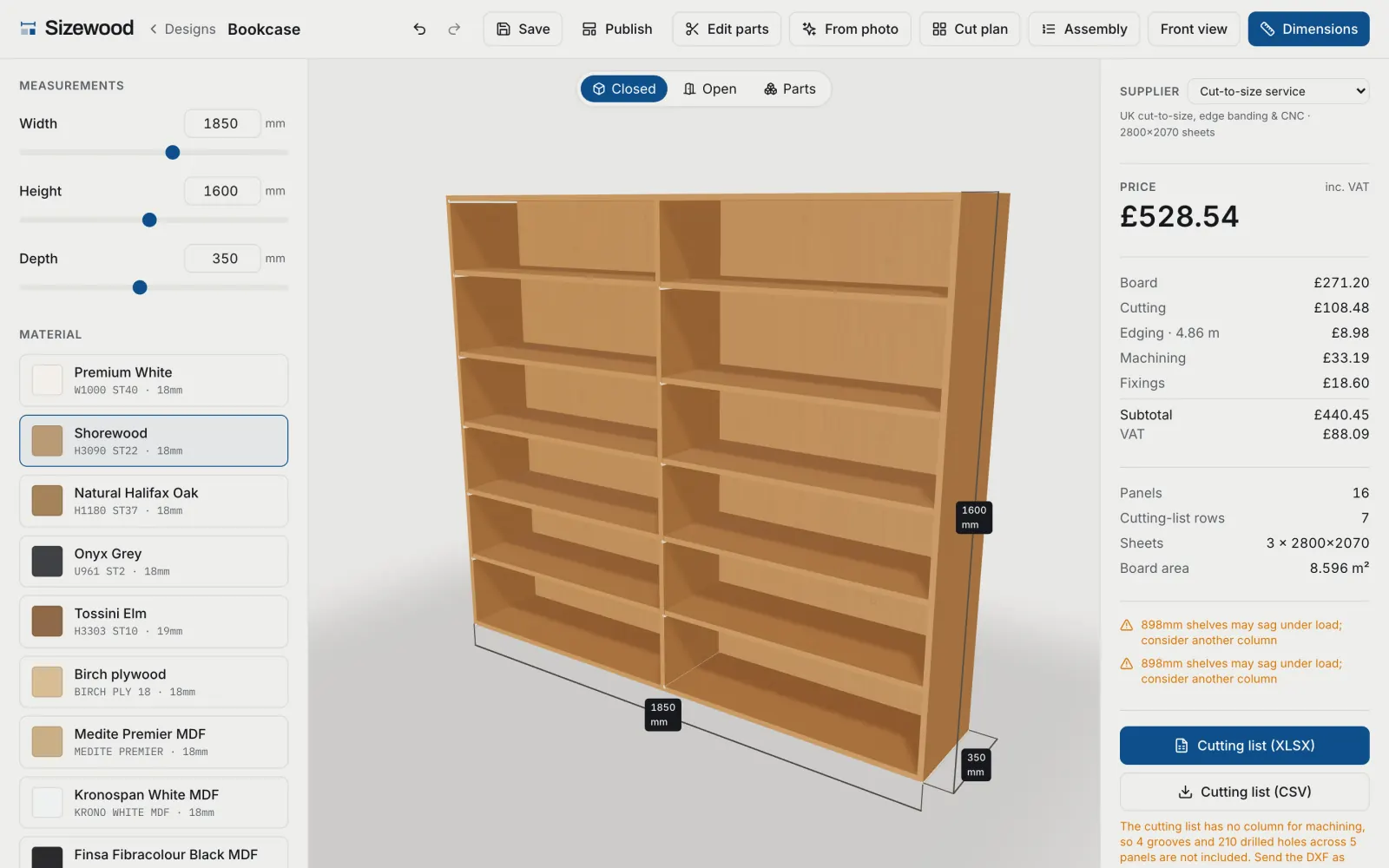Select the Open view tab

[710, 89]
